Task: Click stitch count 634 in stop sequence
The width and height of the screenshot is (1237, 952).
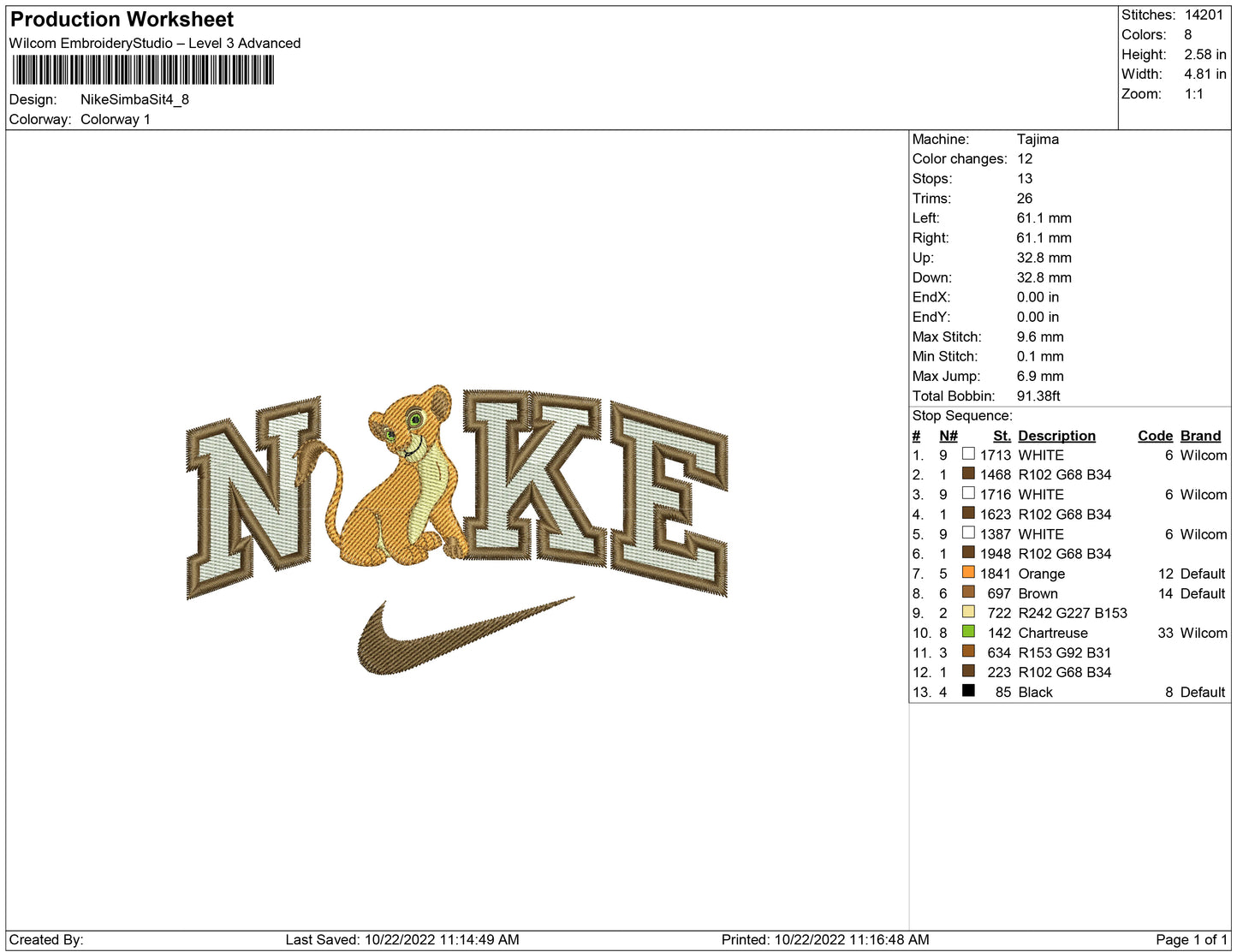Action: pyautogui.click(x=999, y=652)
